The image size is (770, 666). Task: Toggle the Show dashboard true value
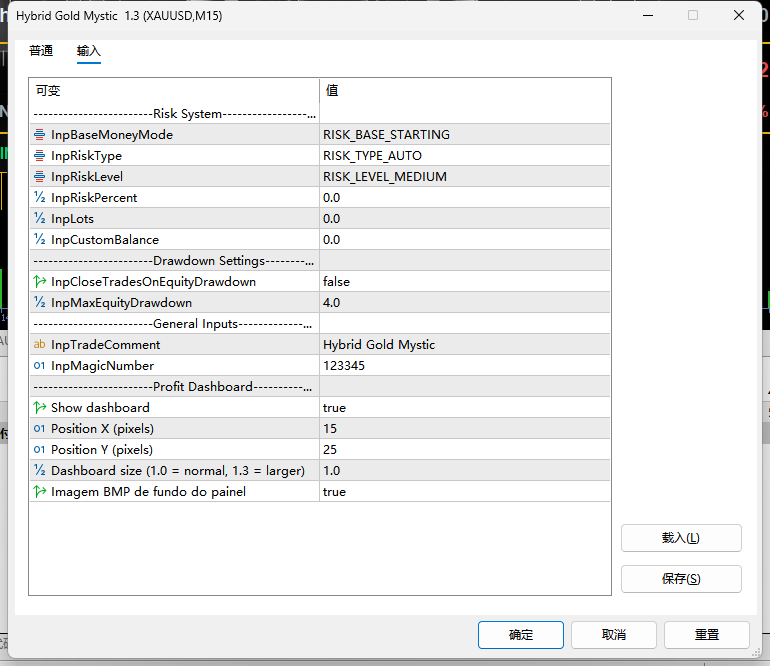coord(465,408)
